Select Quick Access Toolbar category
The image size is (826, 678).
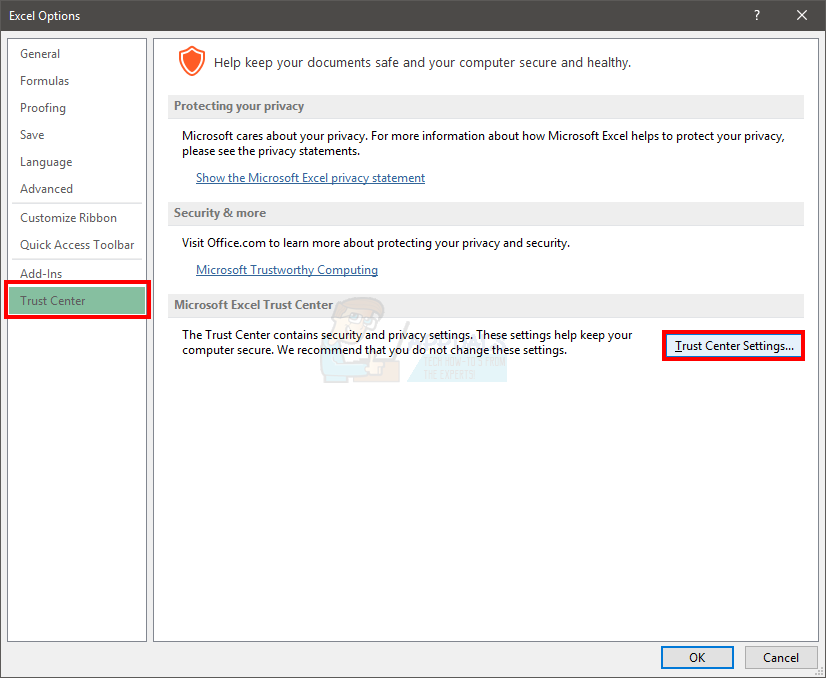tap(77, 245)
